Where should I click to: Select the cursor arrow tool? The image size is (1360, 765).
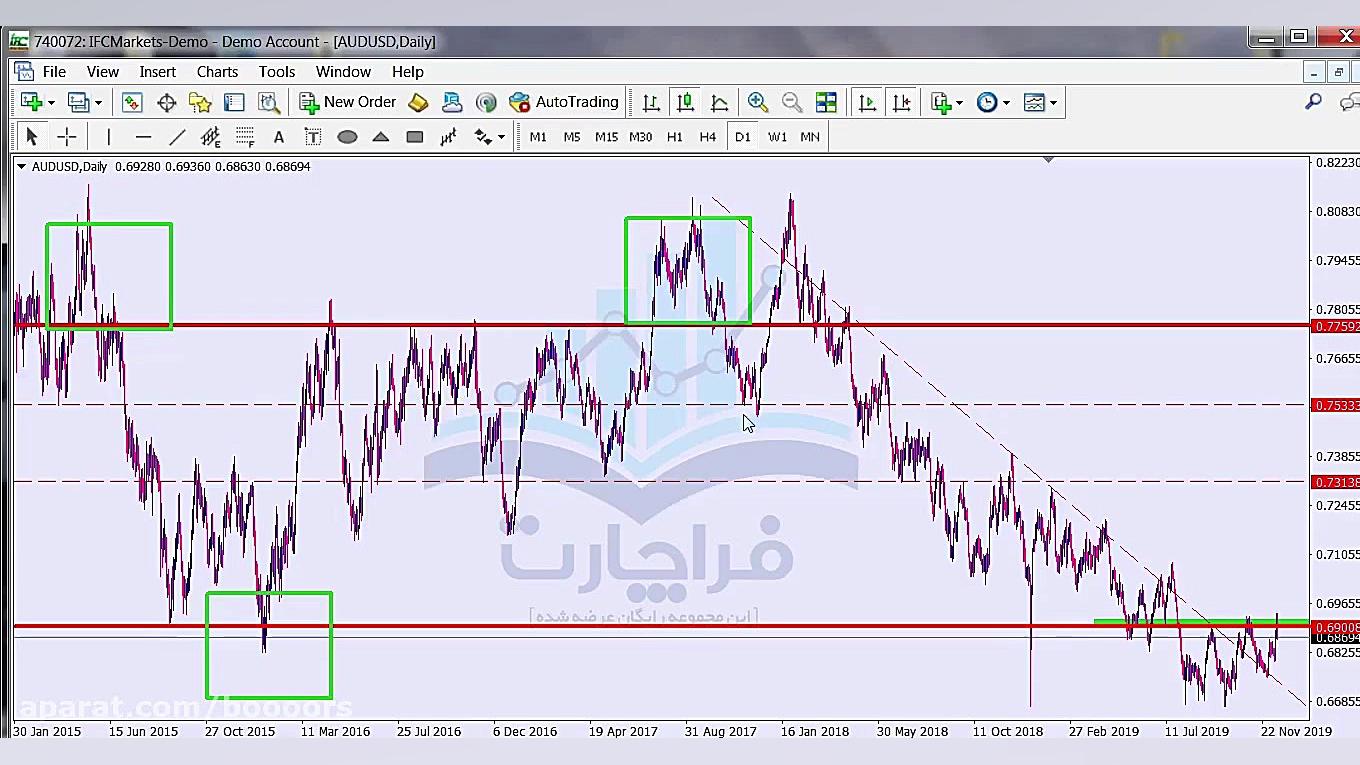[31, 137]
